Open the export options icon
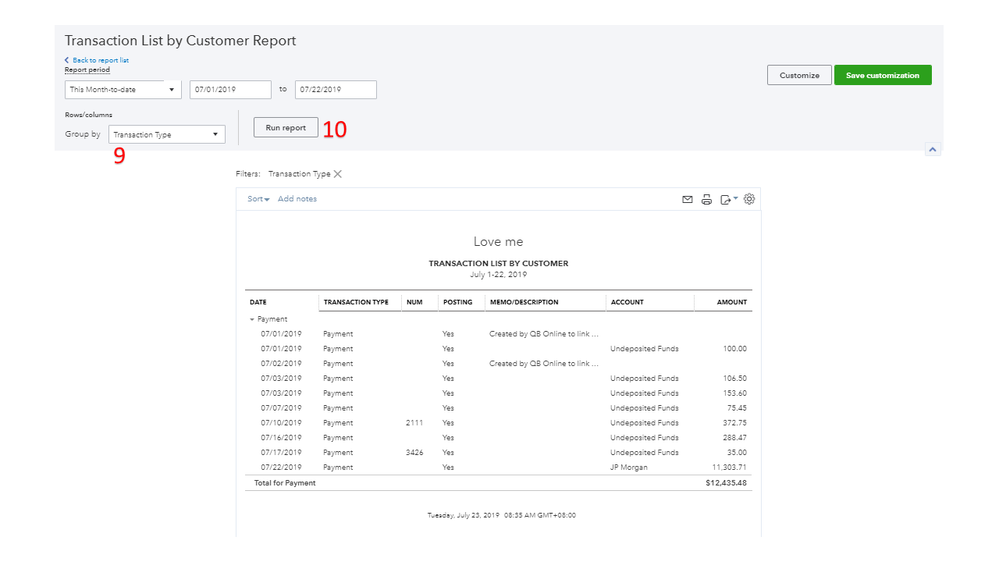 (728, 200)
